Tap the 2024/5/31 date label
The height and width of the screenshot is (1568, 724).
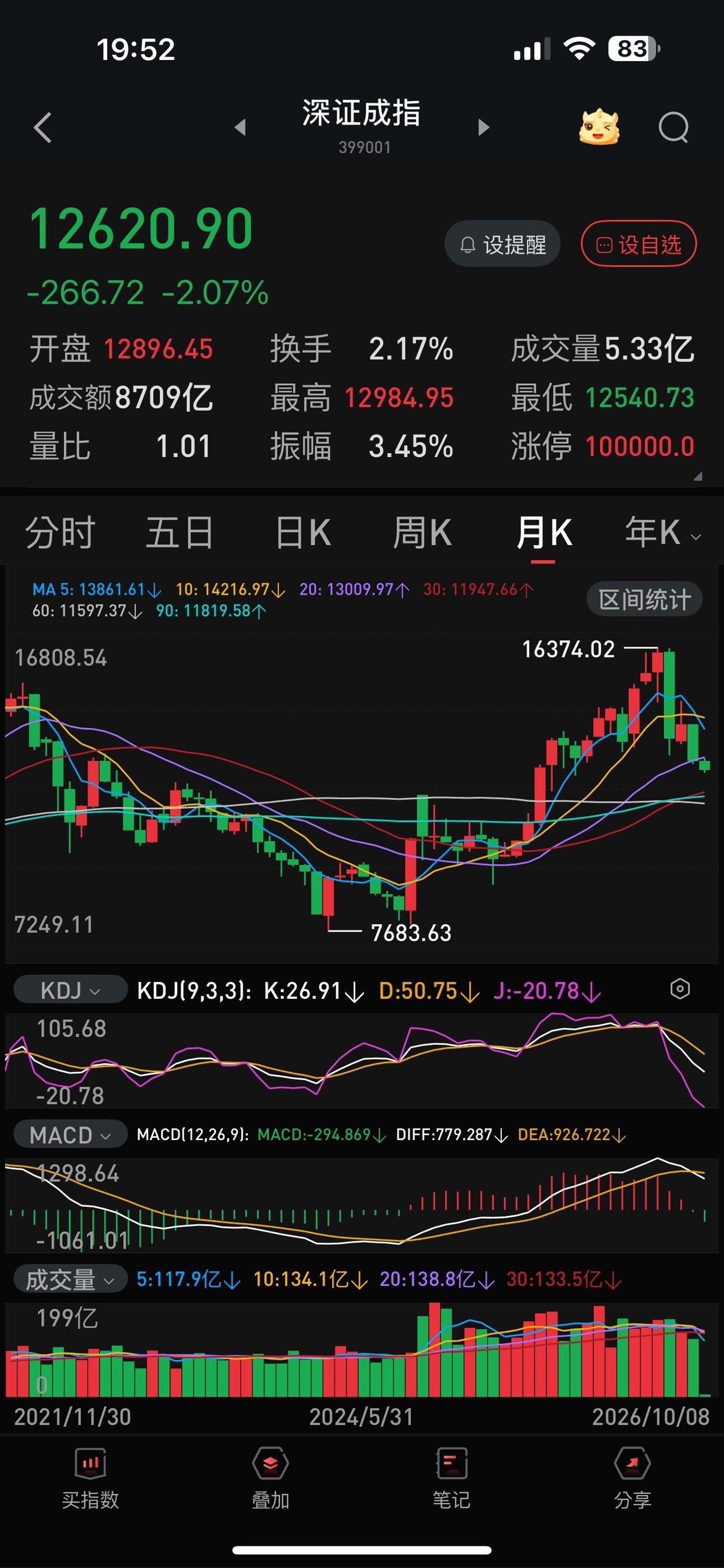361,1417
